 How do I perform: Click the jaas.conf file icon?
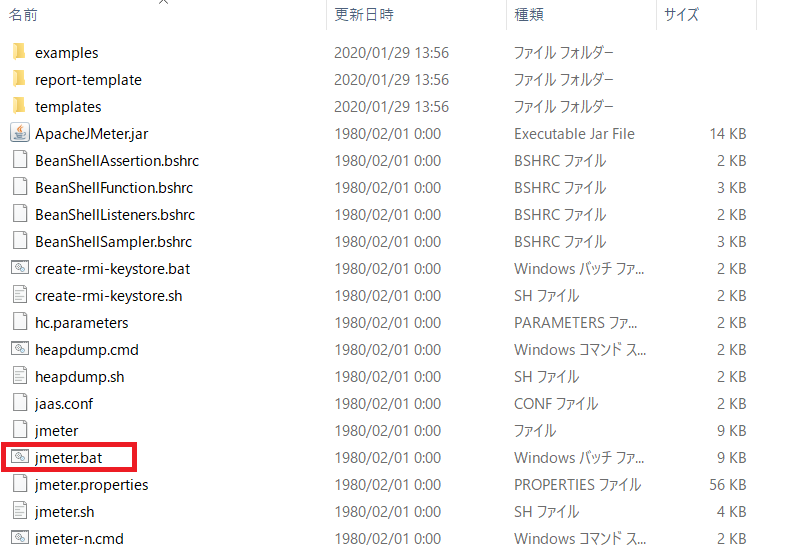(x=20, y=403)
